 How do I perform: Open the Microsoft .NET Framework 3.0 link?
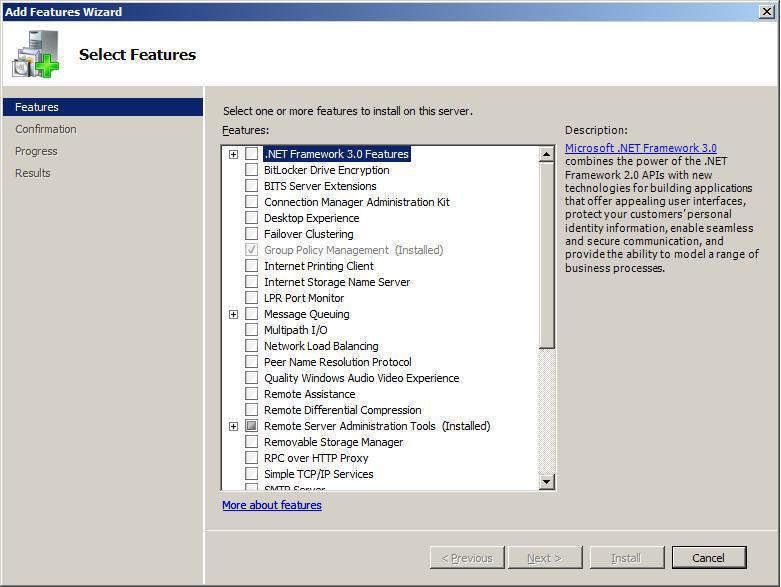[641, 148]
